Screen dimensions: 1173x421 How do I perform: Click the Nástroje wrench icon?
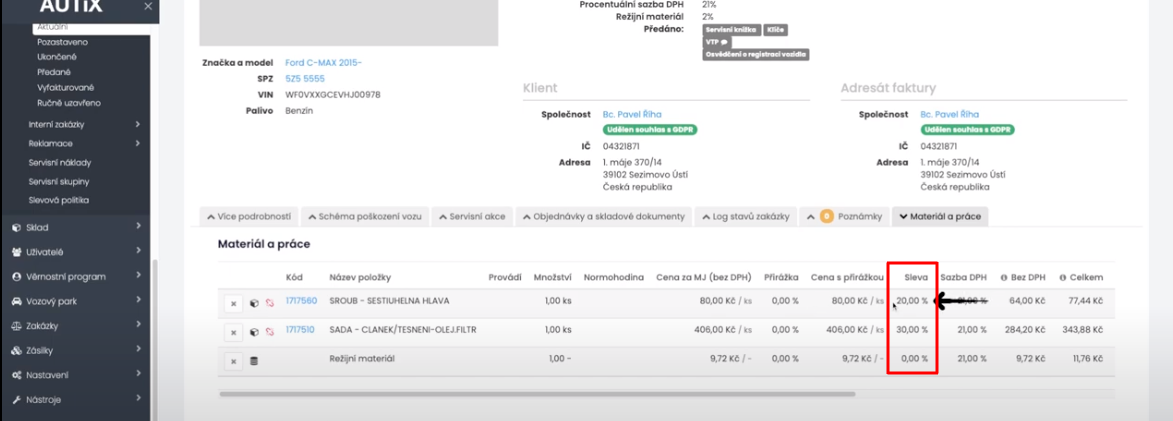(x=16, y=400)
